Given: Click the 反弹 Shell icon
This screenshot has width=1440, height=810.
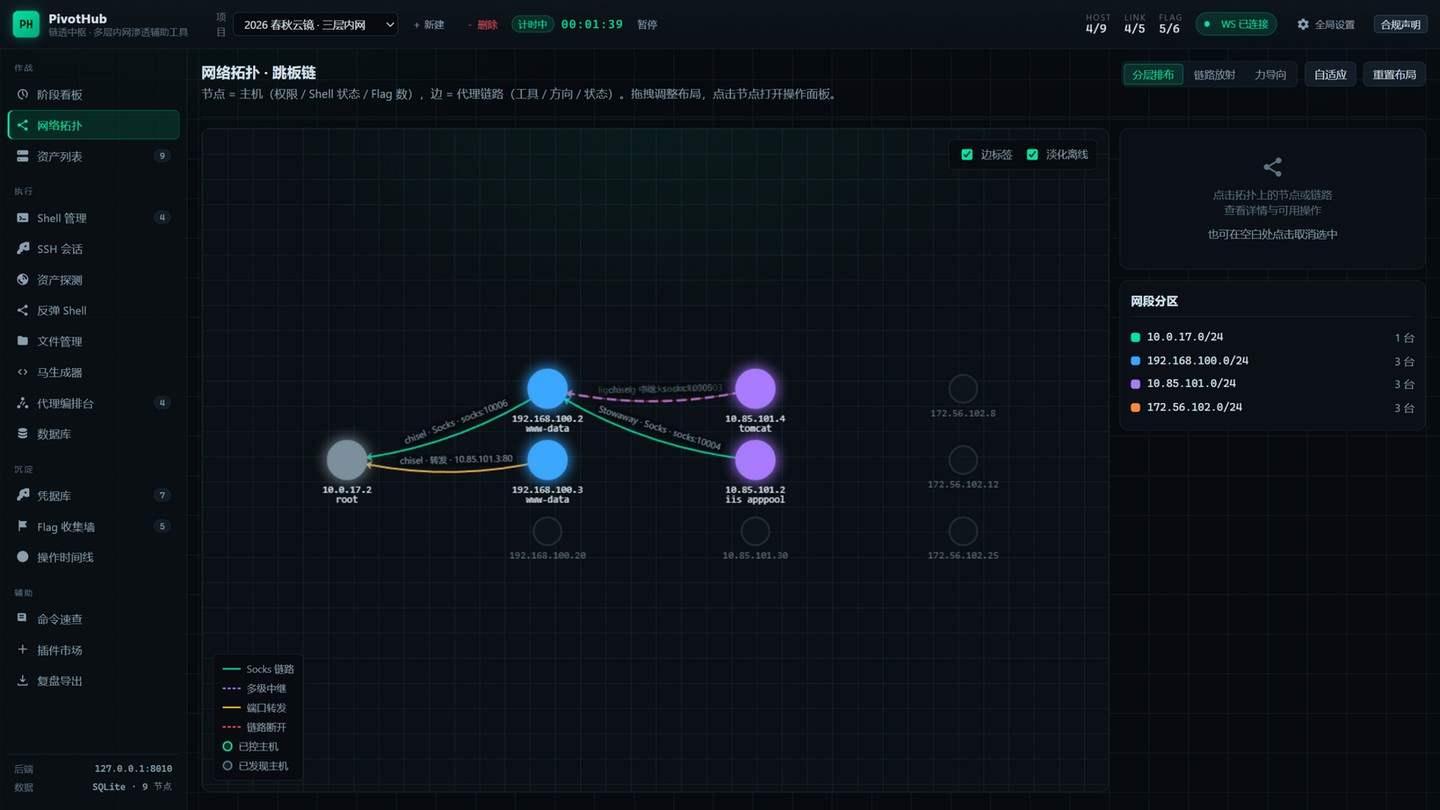Looking at the screenshot, I should [x=23, y=311].
